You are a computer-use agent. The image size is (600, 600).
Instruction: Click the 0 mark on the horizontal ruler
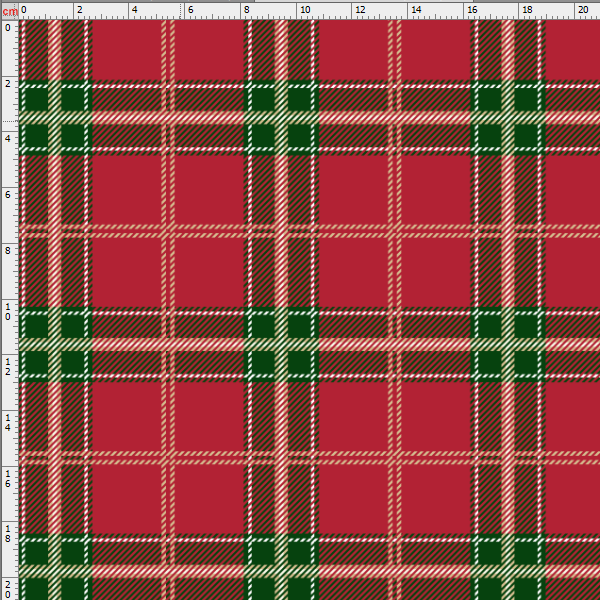[x=24, y=10]
